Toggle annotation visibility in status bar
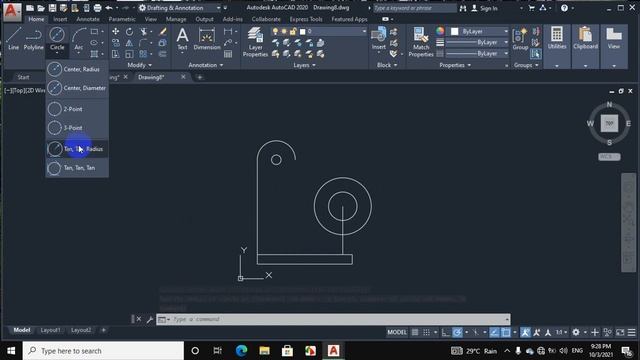Viewport: 640px width, 360px height. coord(525,332)
